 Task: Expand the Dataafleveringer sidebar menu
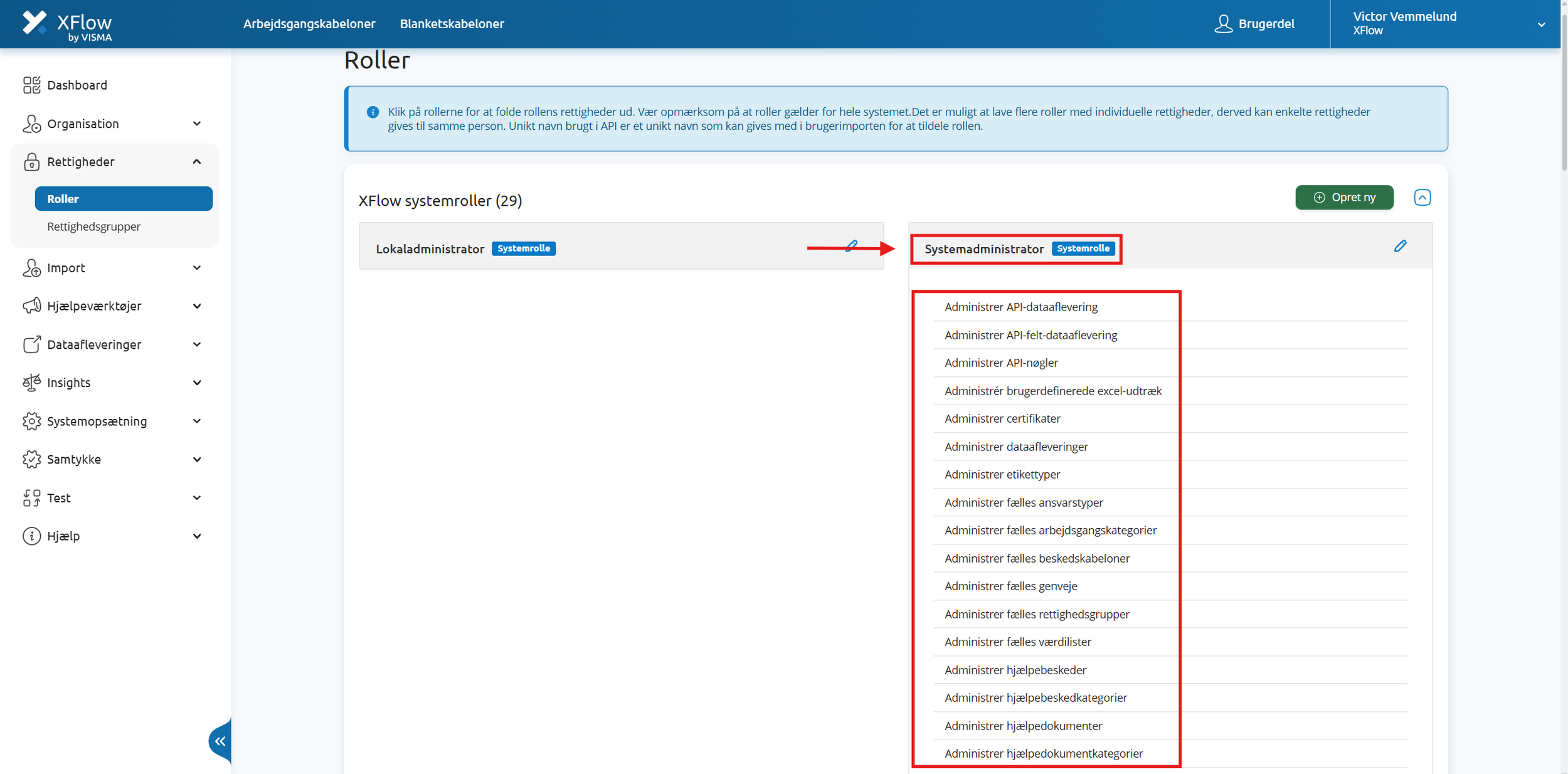point(94,344)
